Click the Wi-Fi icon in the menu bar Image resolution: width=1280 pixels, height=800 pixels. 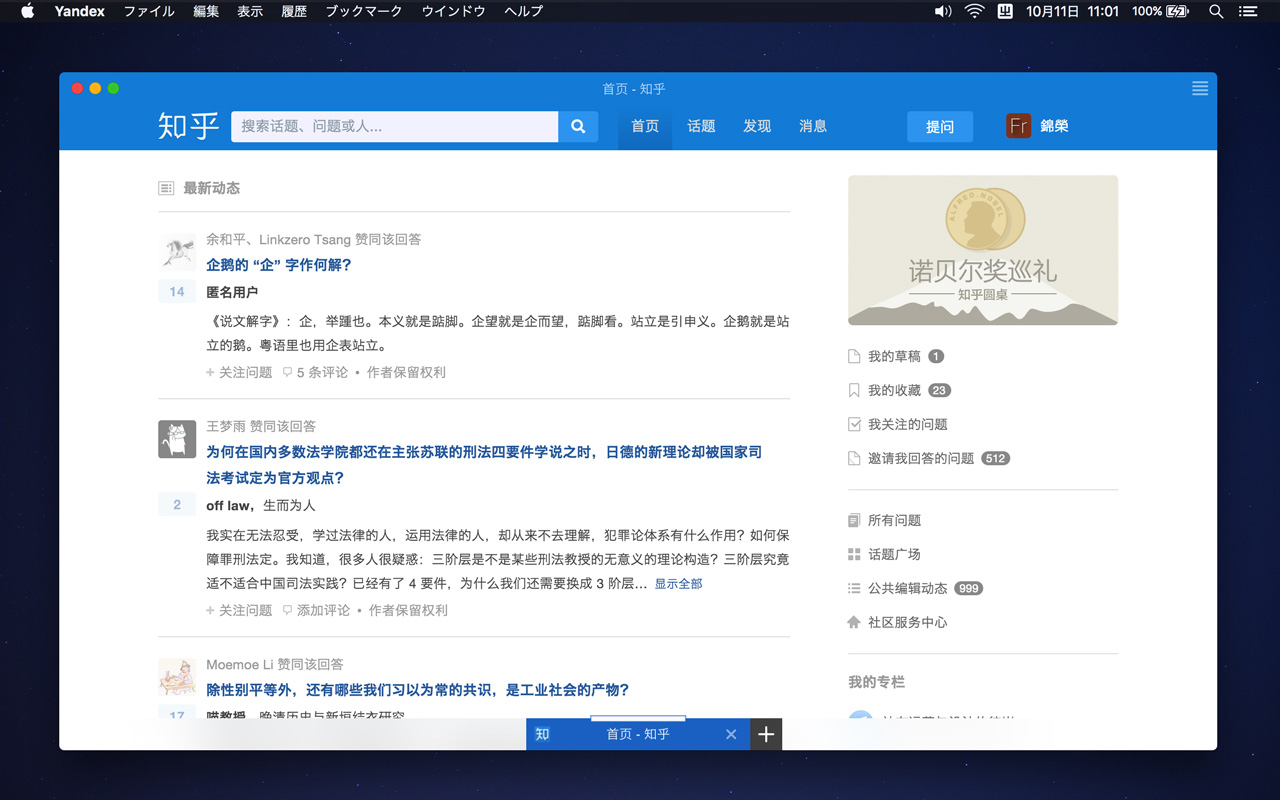point(972,11)
